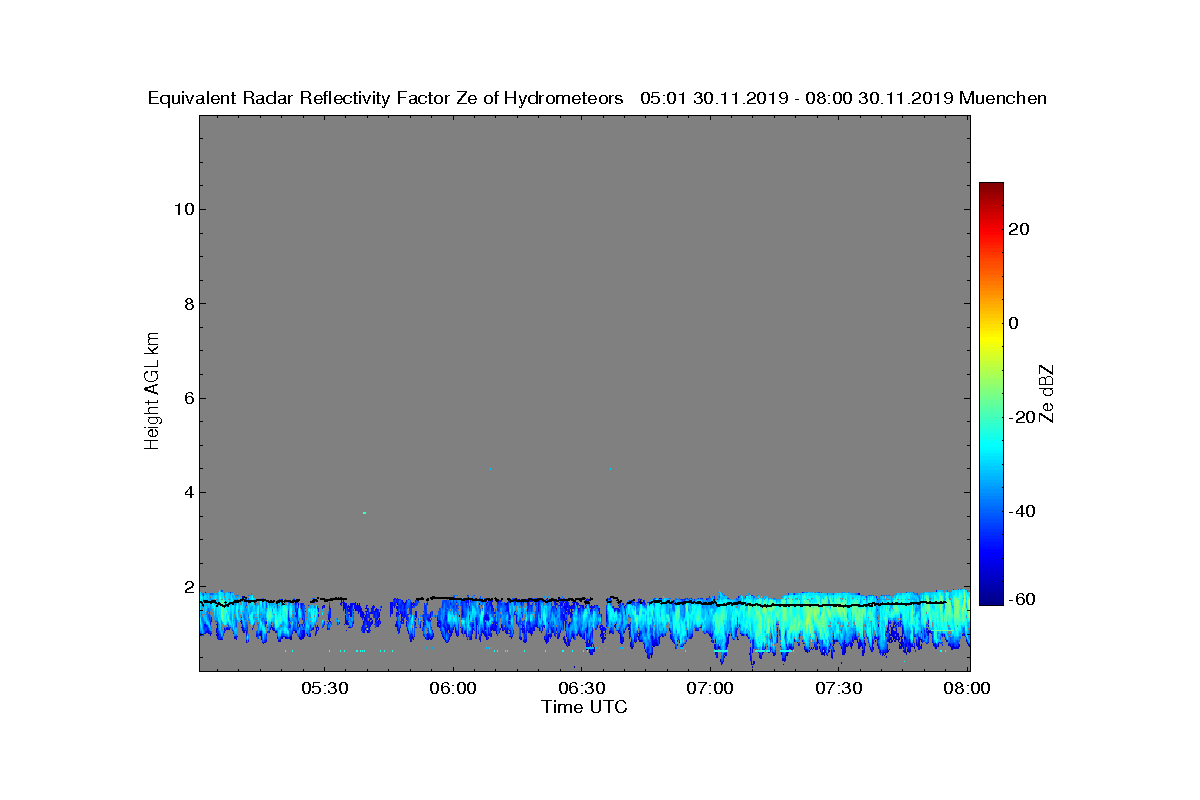Image resolution: width=1200 pixels, height=800 pixels.
Task: Click the colorbar value 0
Action: click(x=1013, y=323)
